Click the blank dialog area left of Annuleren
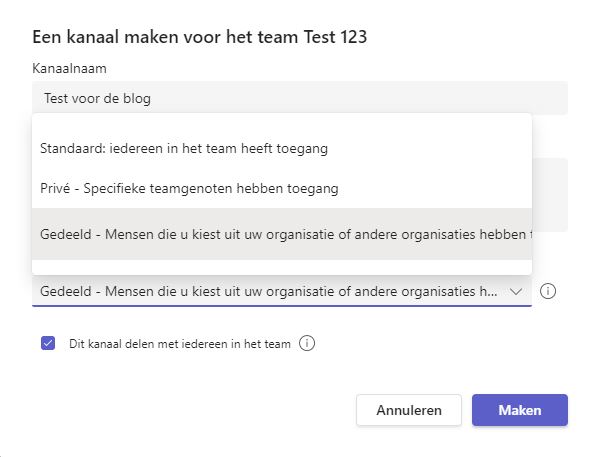 point(190,410)
